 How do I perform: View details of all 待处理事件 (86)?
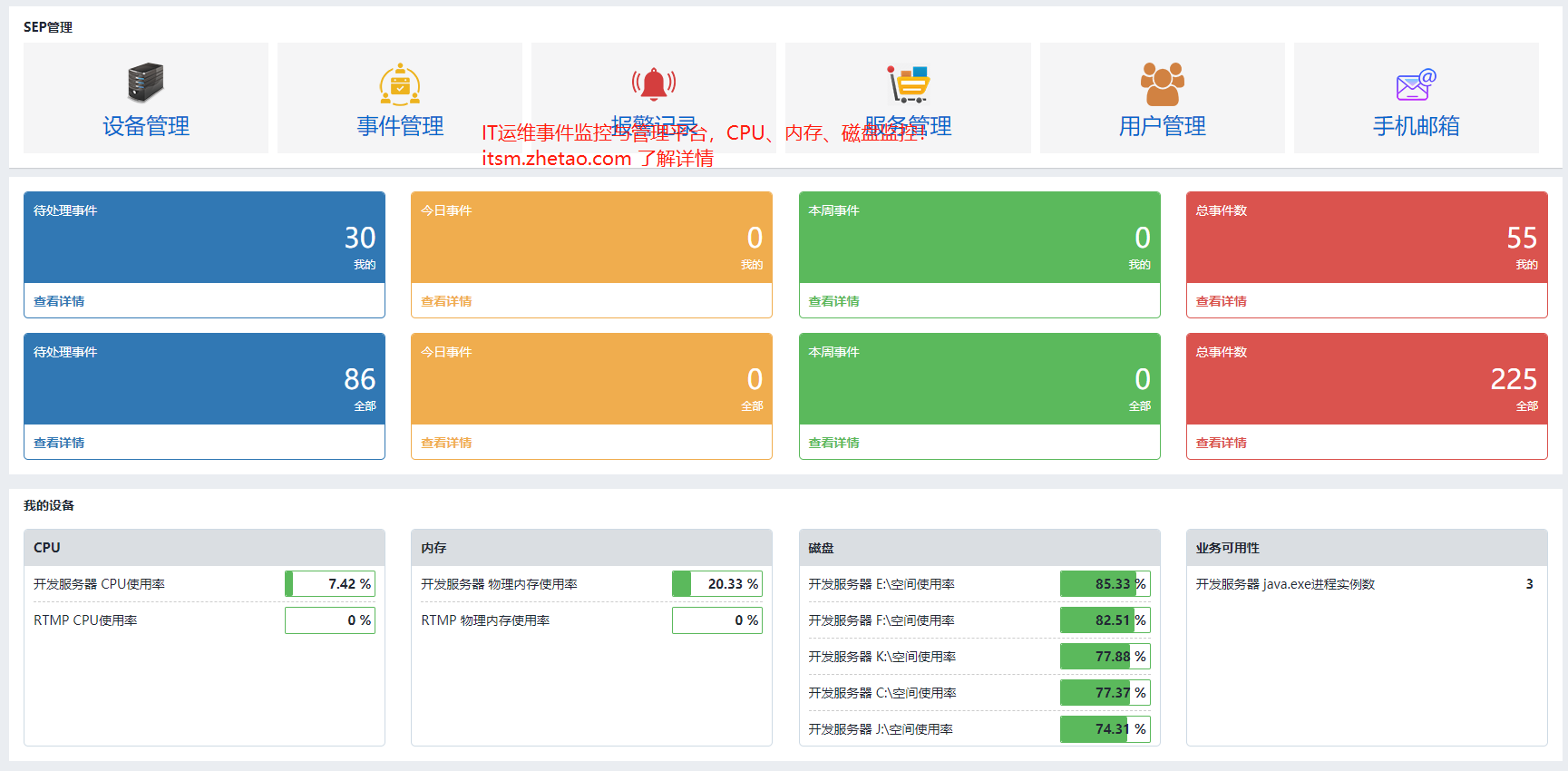tap(59, 443)
